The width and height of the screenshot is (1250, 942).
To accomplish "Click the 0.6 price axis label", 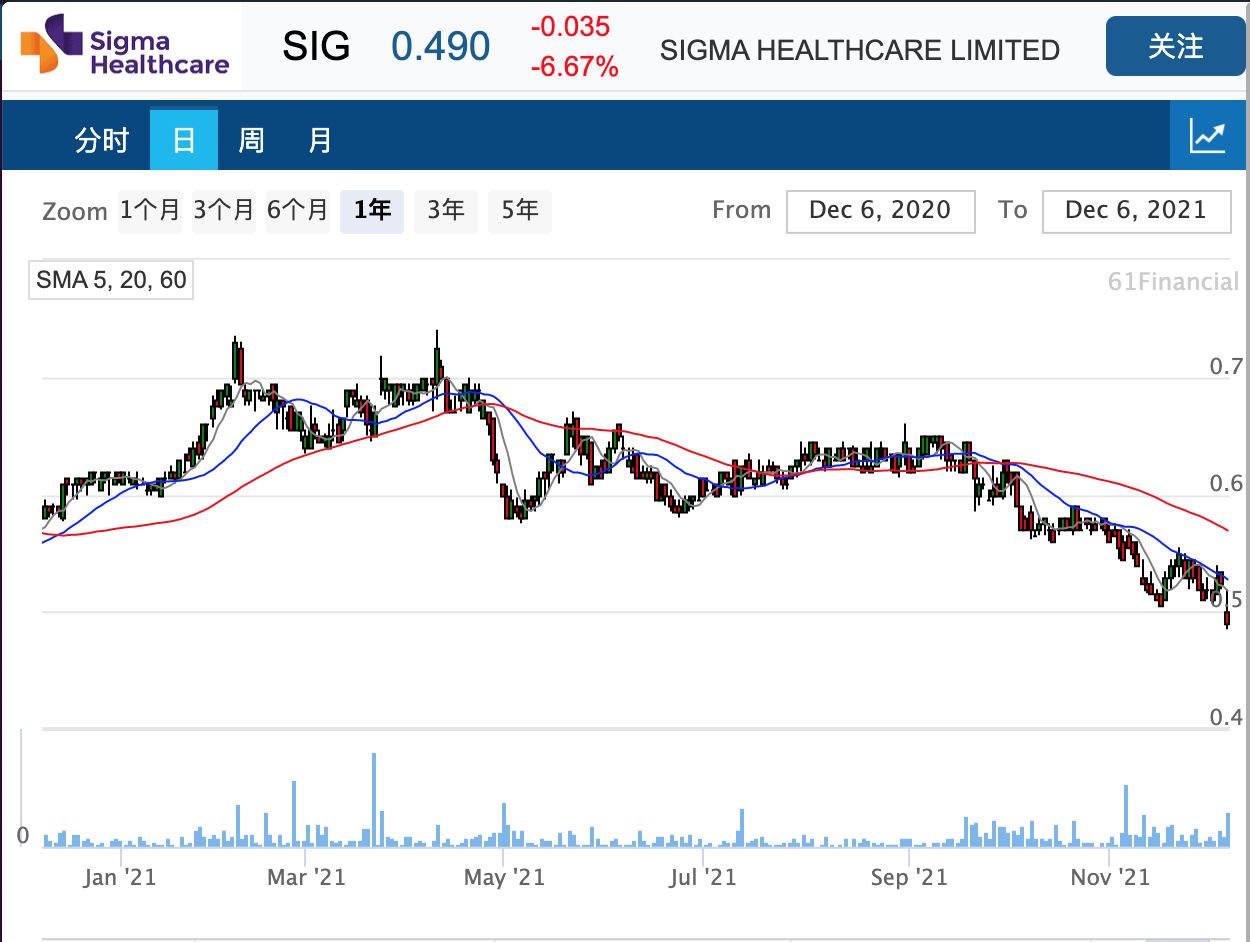I will click(1226, 484).
